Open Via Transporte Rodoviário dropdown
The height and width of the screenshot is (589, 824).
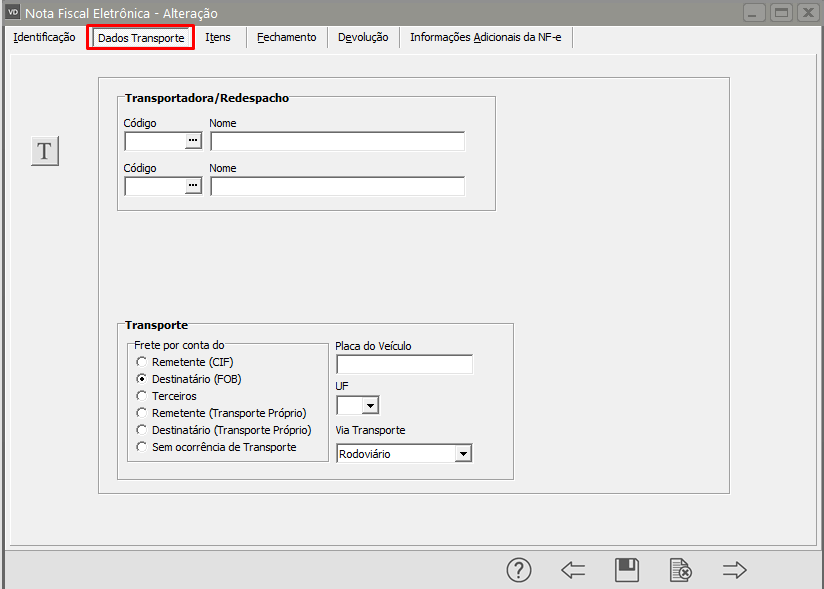point(463,454)
